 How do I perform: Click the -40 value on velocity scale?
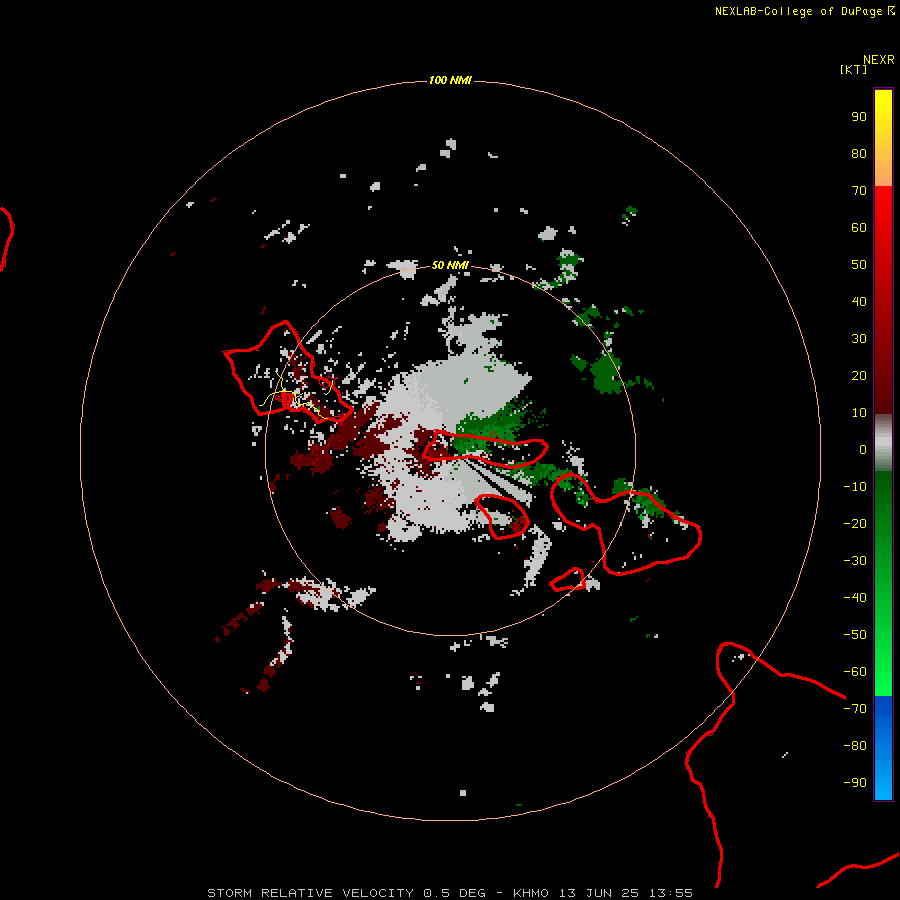tap(855, 598)
